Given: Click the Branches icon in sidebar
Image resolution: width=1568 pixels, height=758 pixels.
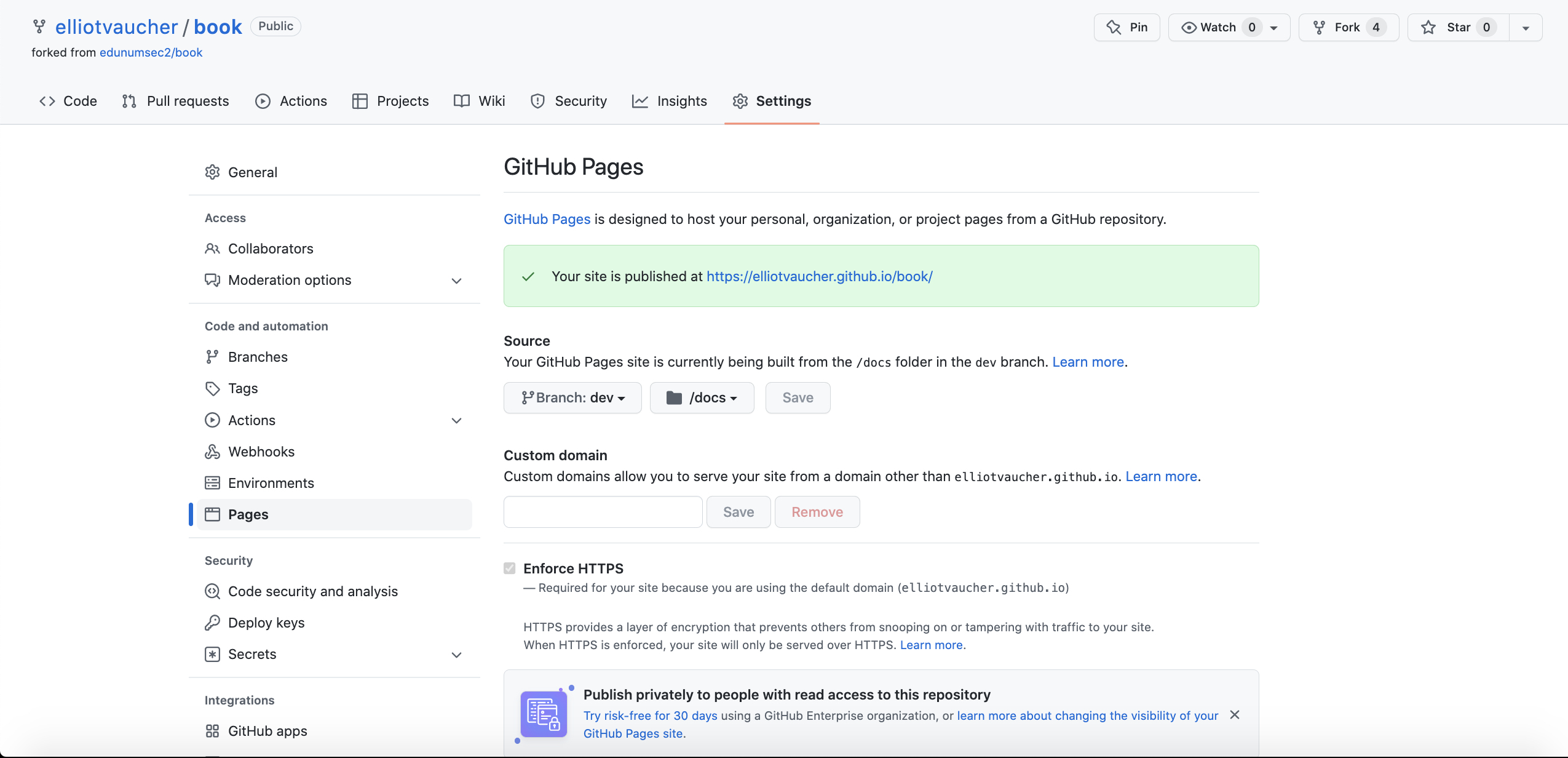Looking at the screenshot, I should click(x=212, y=357).
